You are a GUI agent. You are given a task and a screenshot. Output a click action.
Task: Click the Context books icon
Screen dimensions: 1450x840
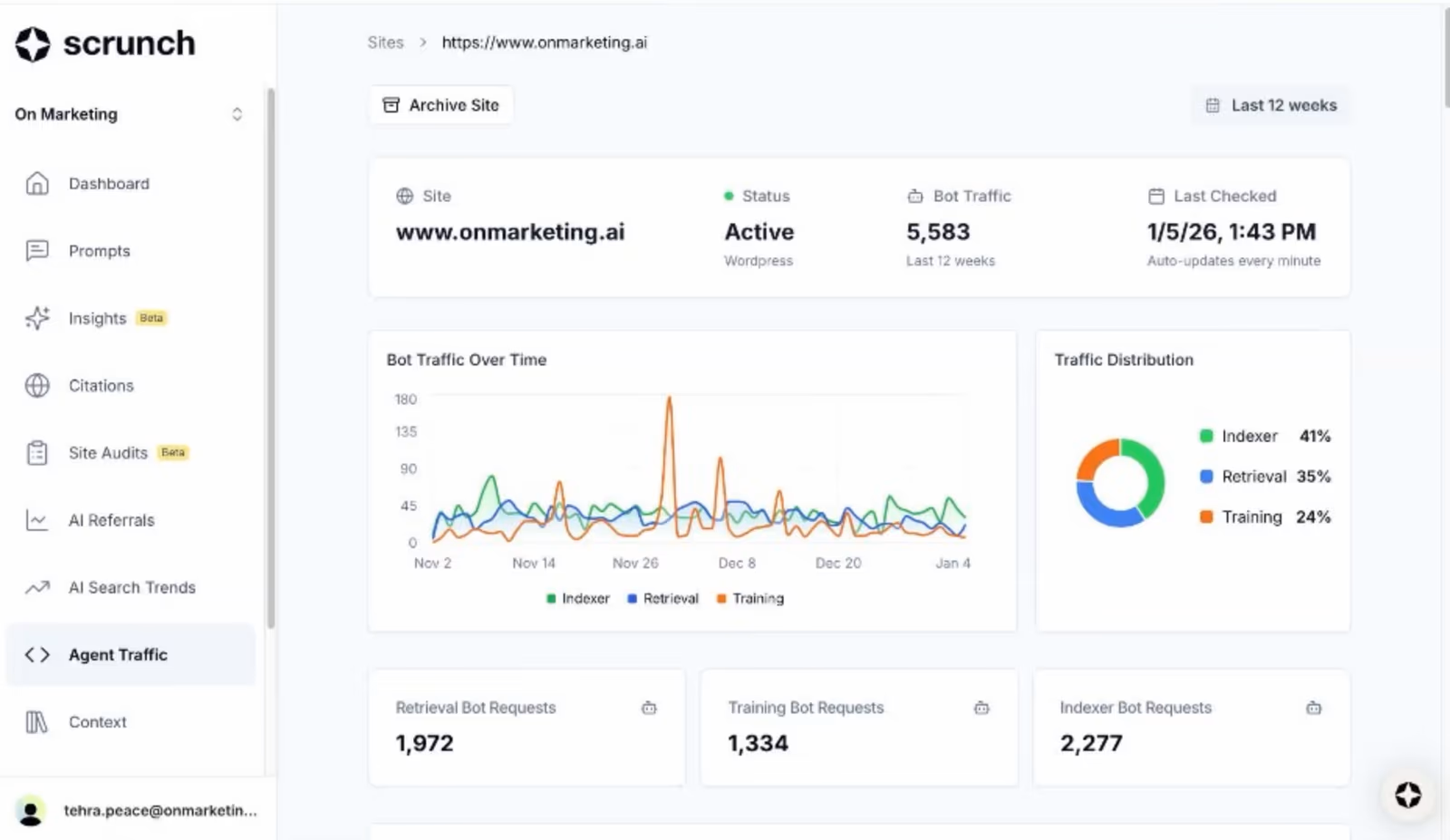click(36, 722)
